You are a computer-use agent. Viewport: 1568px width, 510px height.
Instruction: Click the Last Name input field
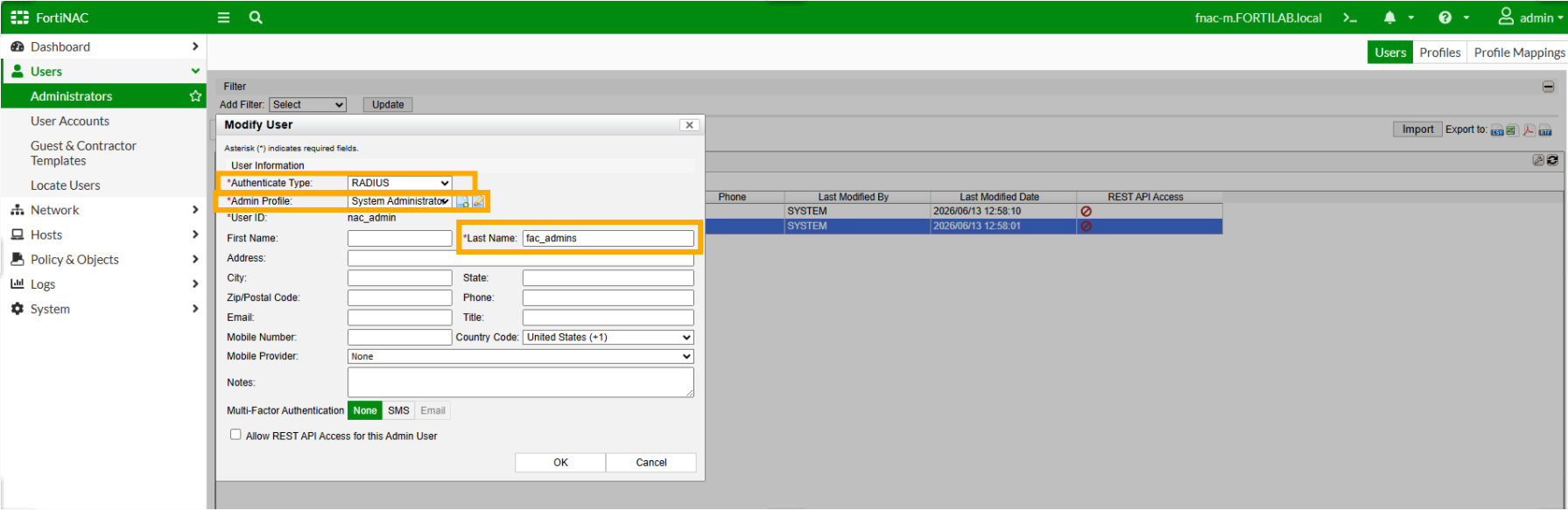click(608, 238)
